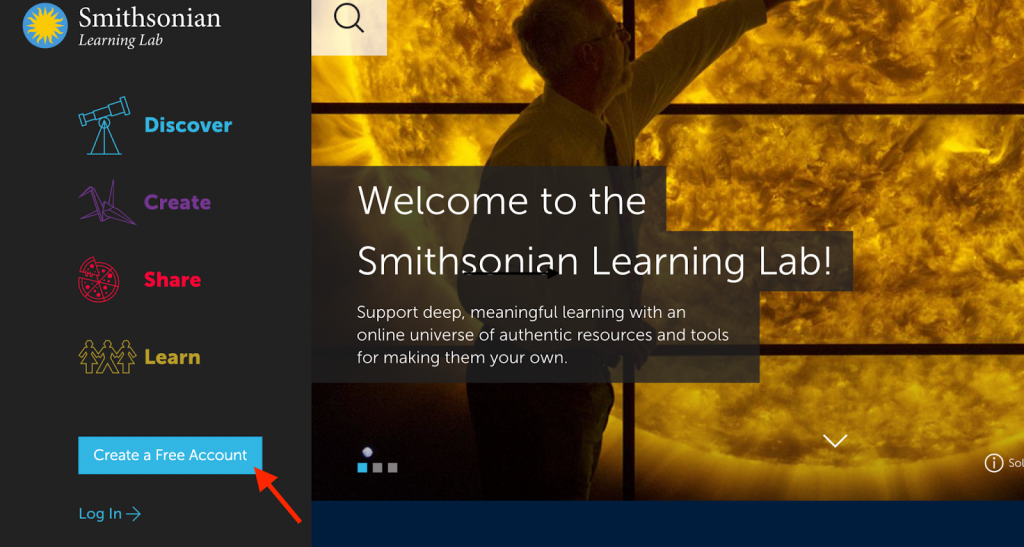Image resolution: width=1024 pixels, height=547 pixels.
Task: Open the Share menu item
Action: (172, 279)
